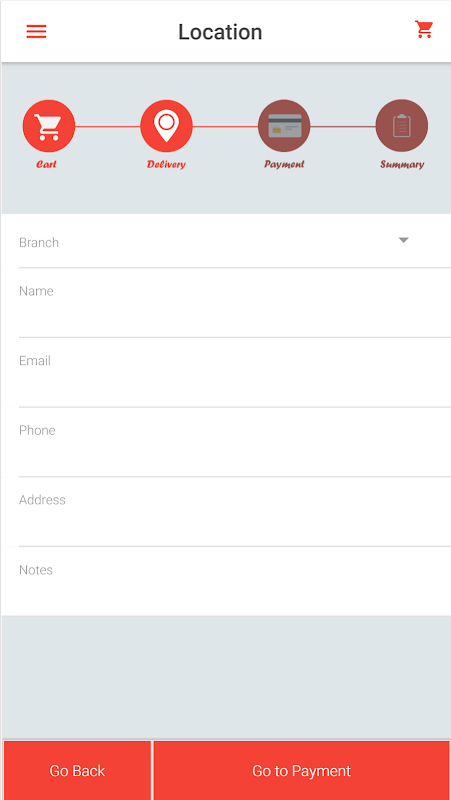Focus the Notes input field
The image size is (451, 800).
click(x=235, y=583)
